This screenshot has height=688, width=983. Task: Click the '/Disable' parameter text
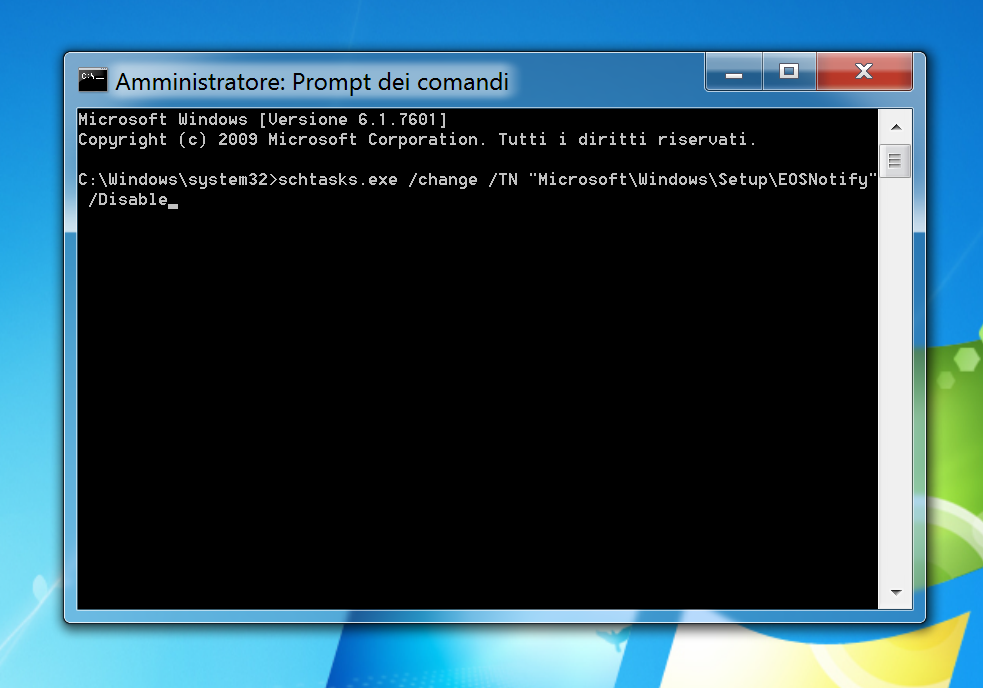pyautogui.click(x=128, y=199)
